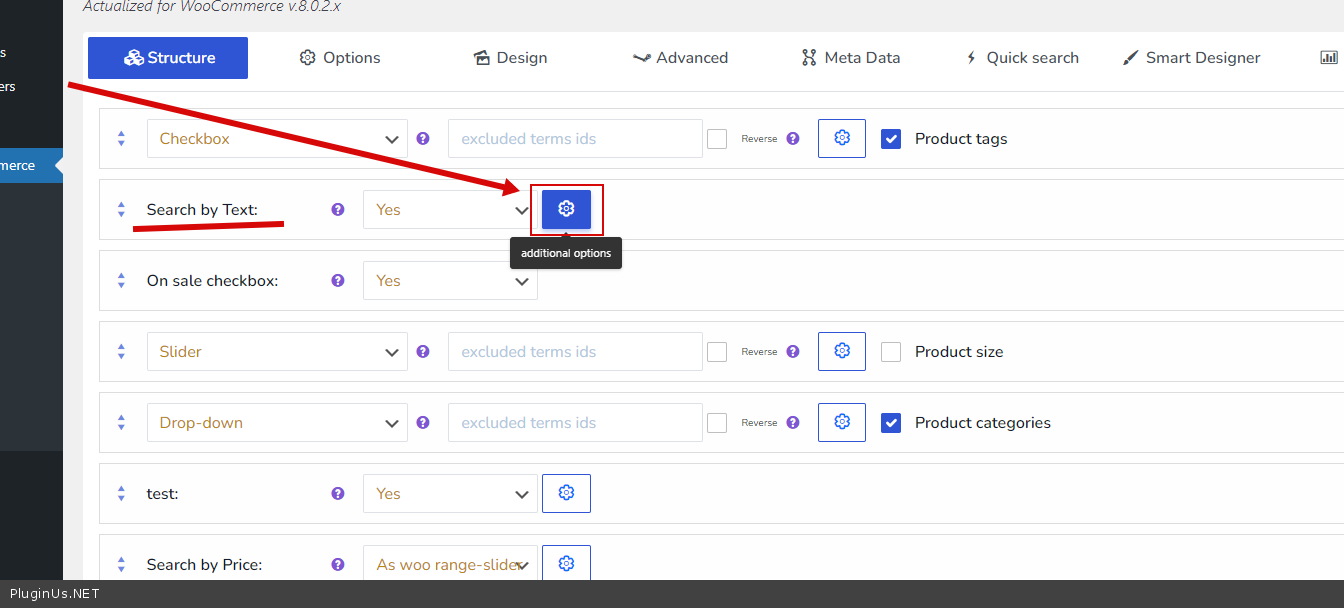This screenshot has width=1344, height=608.
Task: Open Search by Price additional options gear
Action: pos(566,564)
